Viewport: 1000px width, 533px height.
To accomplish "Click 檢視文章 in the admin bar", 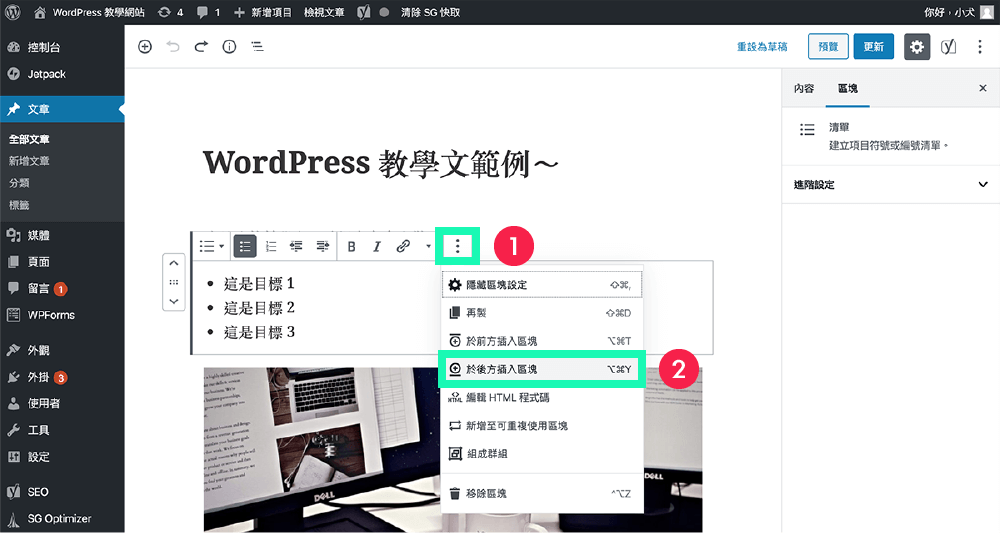I will pos(324,12).
